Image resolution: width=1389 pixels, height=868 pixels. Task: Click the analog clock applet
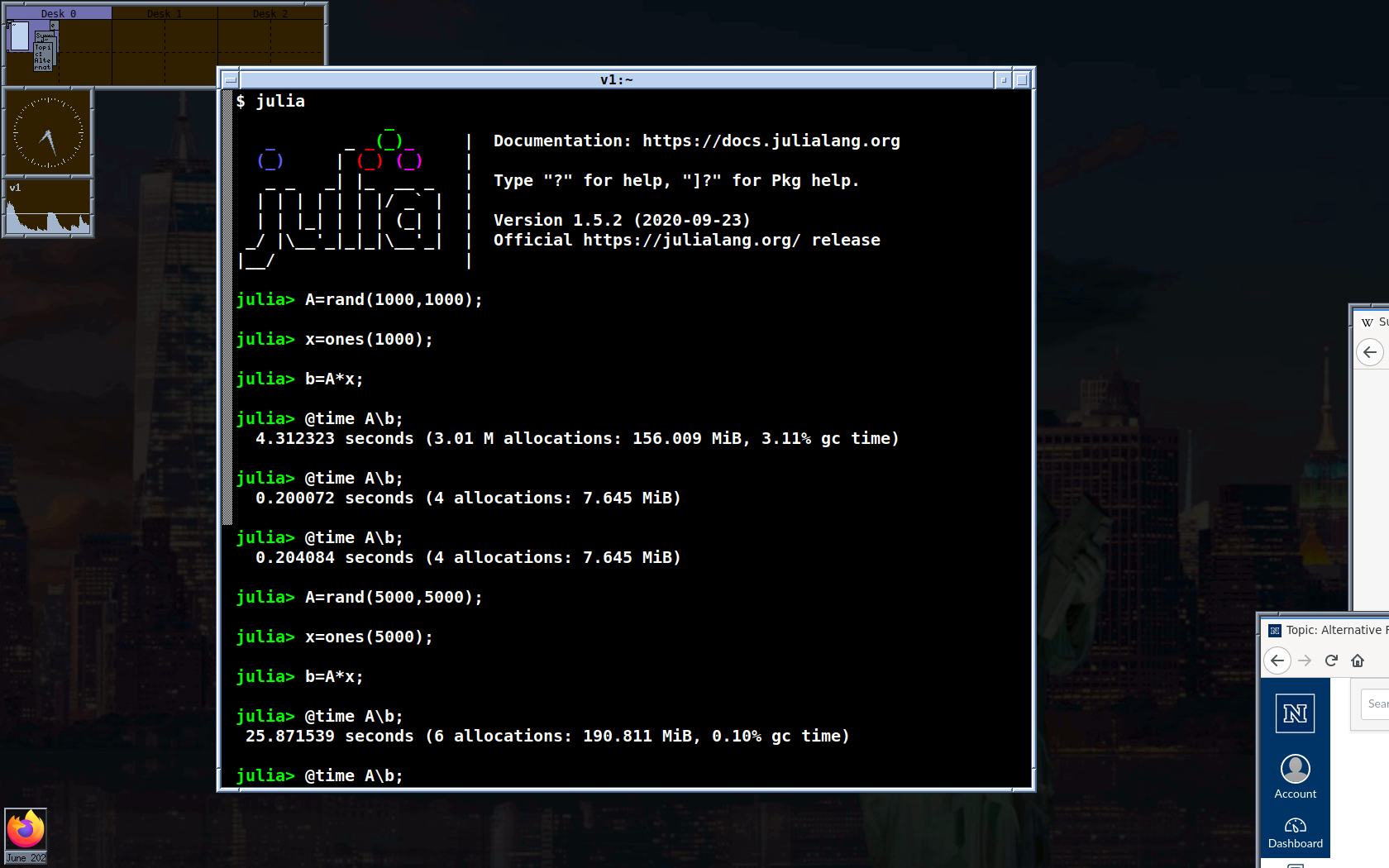48,132
